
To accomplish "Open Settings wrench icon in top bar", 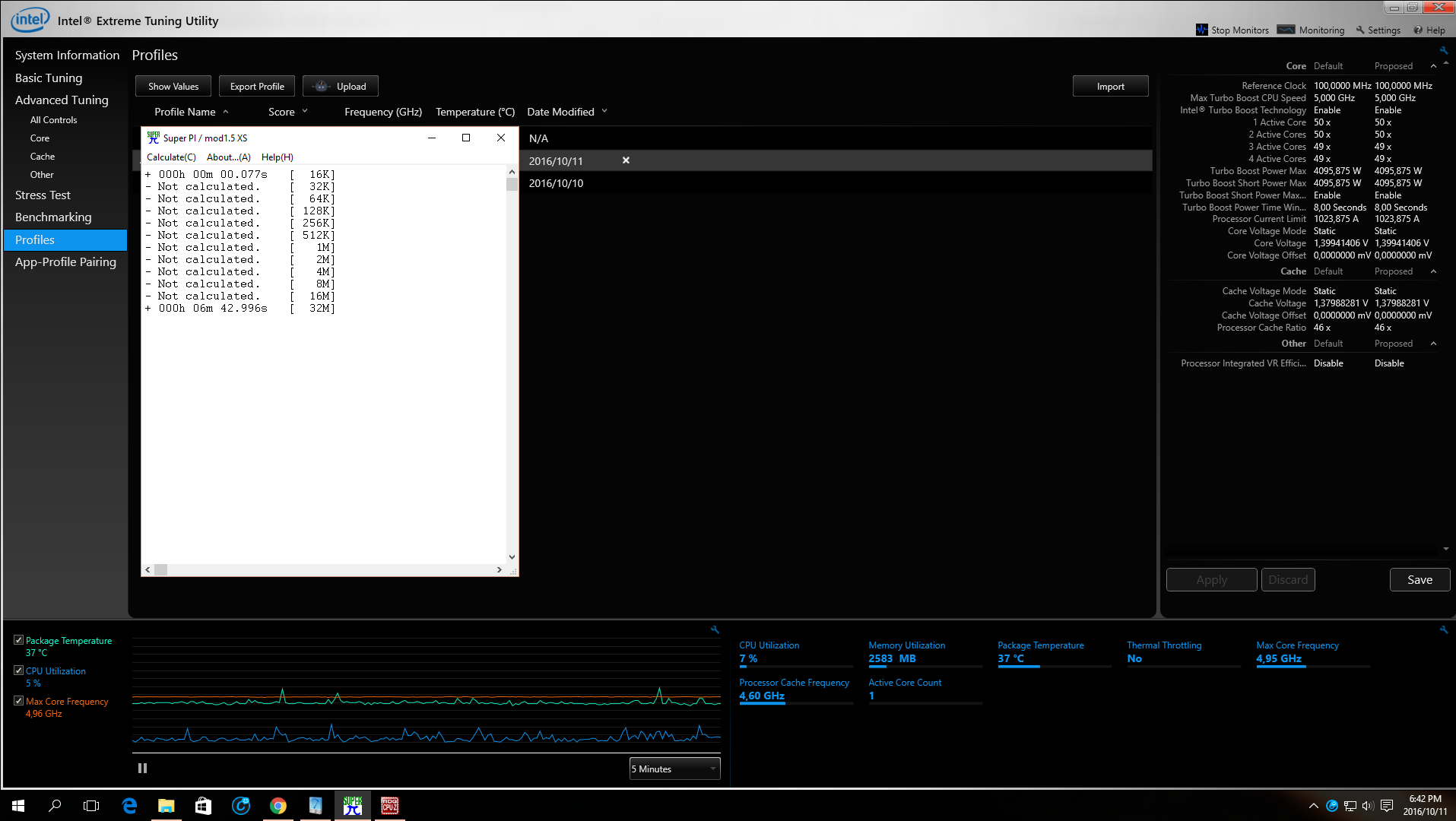I will (x=1360, y=30).
